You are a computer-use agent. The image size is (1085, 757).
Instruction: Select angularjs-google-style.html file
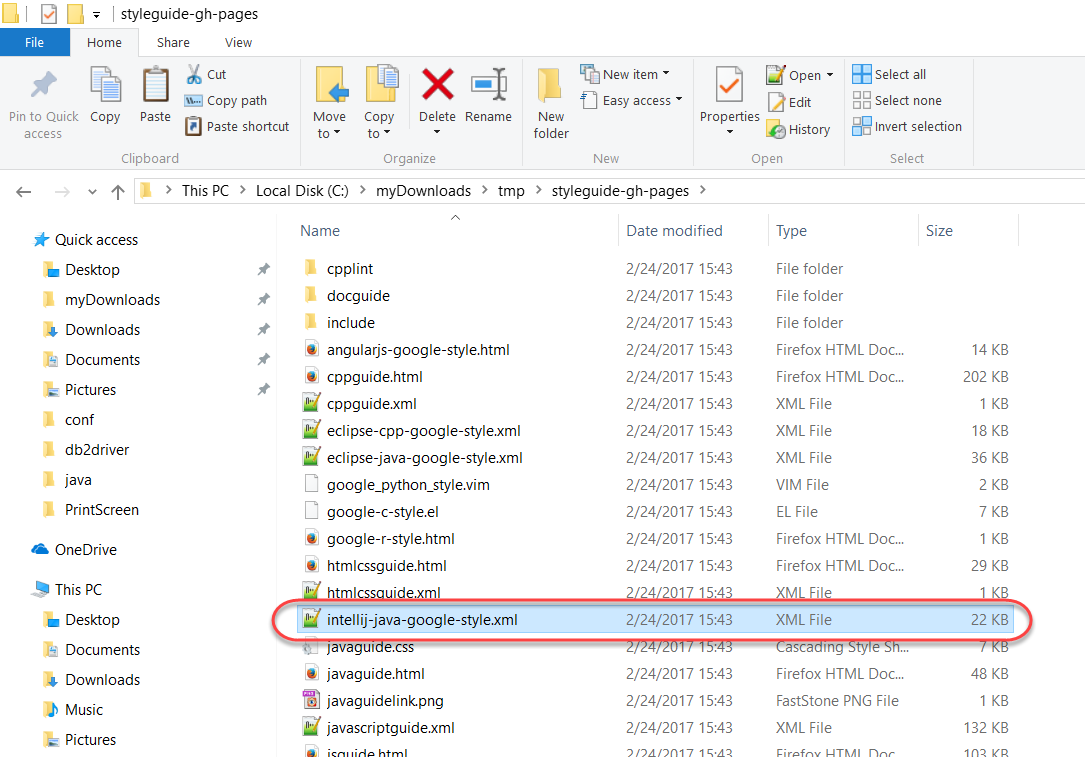point(418,349)
